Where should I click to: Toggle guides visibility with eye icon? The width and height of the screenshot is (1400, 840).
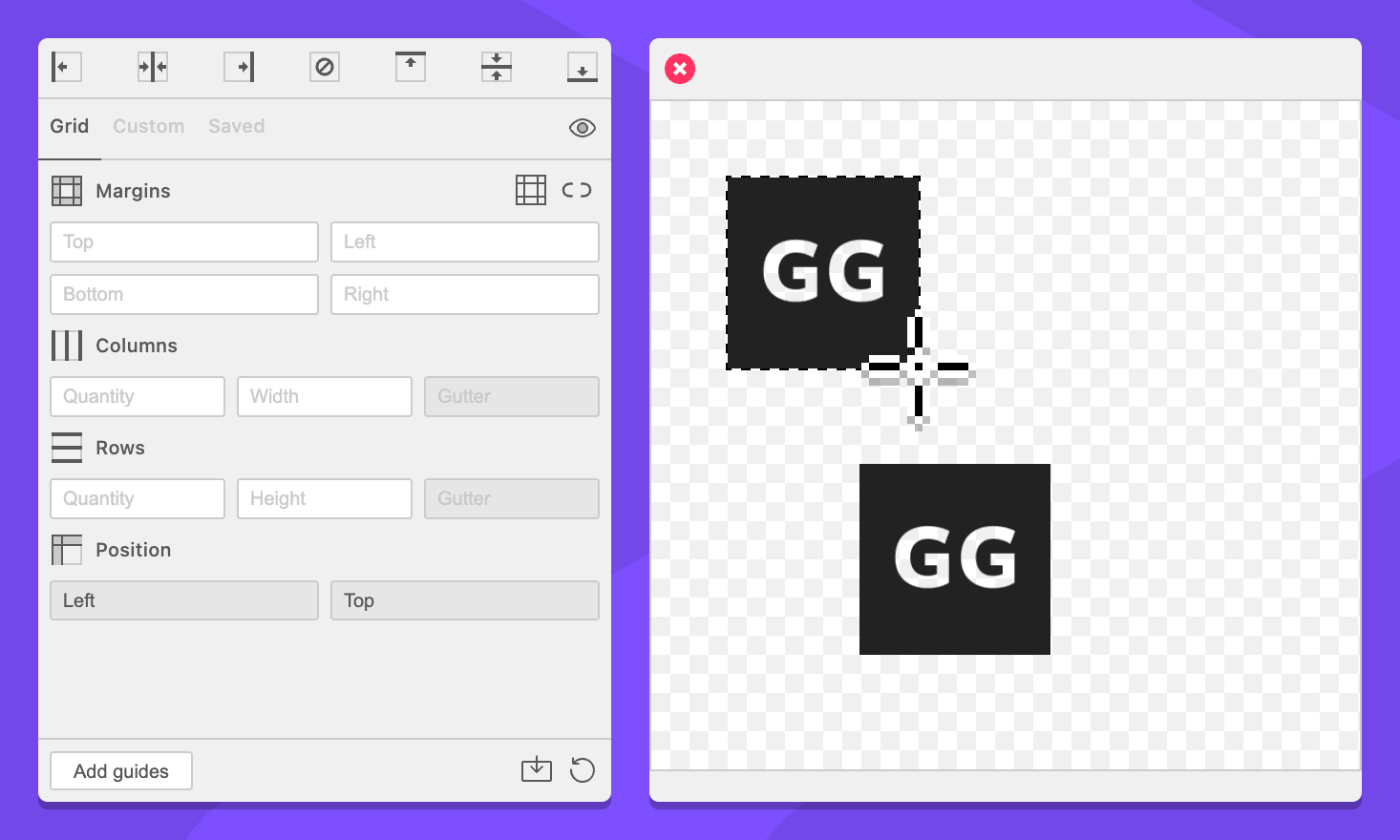[x=583, y=128]
